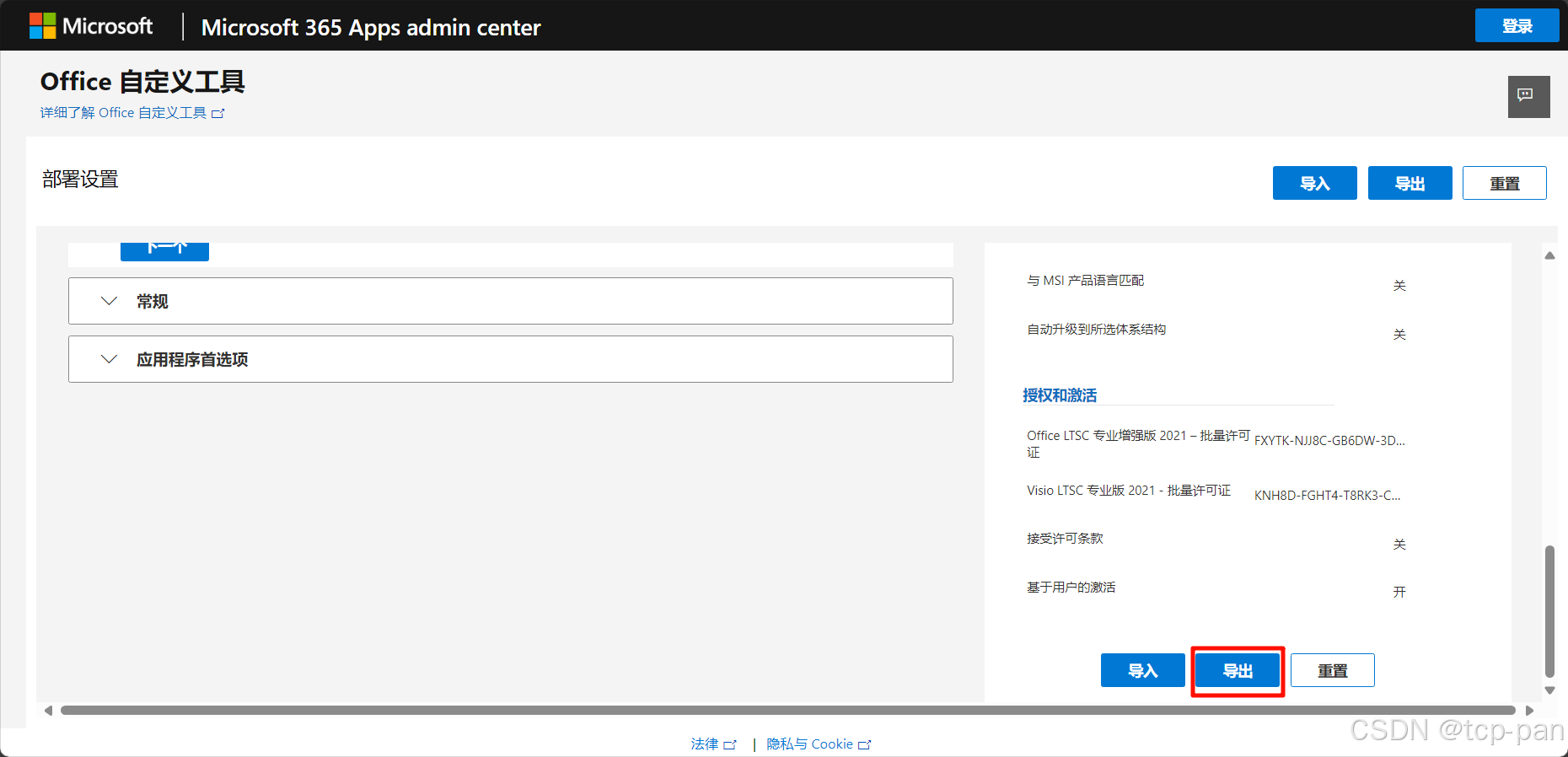Click the 登录 sign-in button

point(1517,25)
